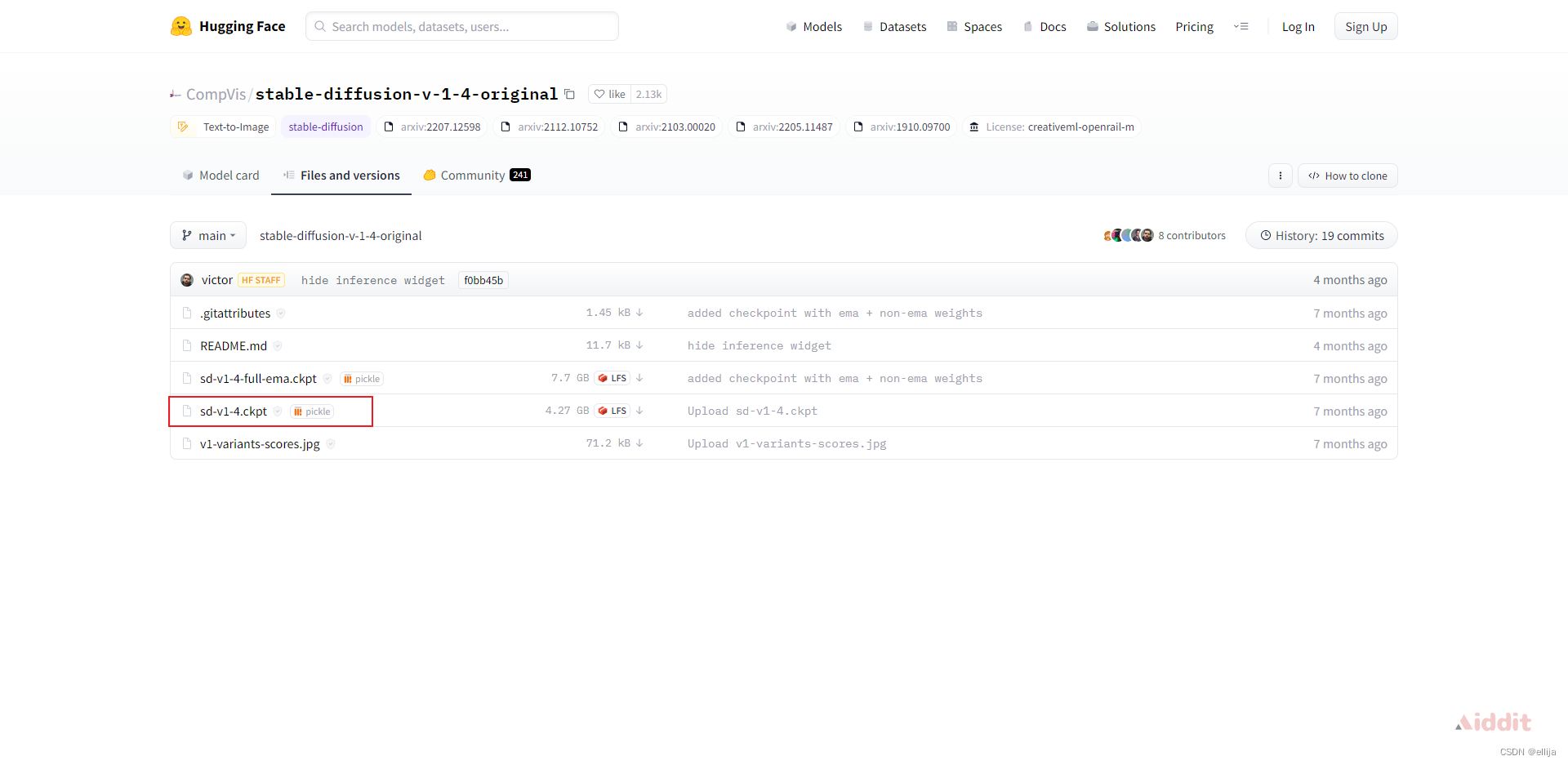Screen dimensions: 1568x765
Task: Click stable-diffusion-v-1-4-original breadcrumb path
Action: [341, 235]
